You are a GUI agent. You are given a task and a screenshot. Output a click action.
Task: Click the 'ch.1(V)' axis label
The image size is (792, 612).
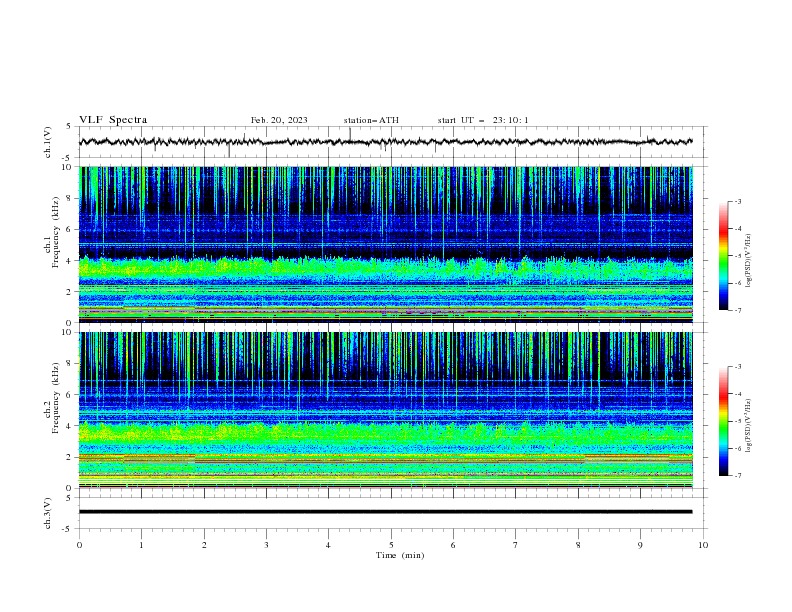coord(48,142)
